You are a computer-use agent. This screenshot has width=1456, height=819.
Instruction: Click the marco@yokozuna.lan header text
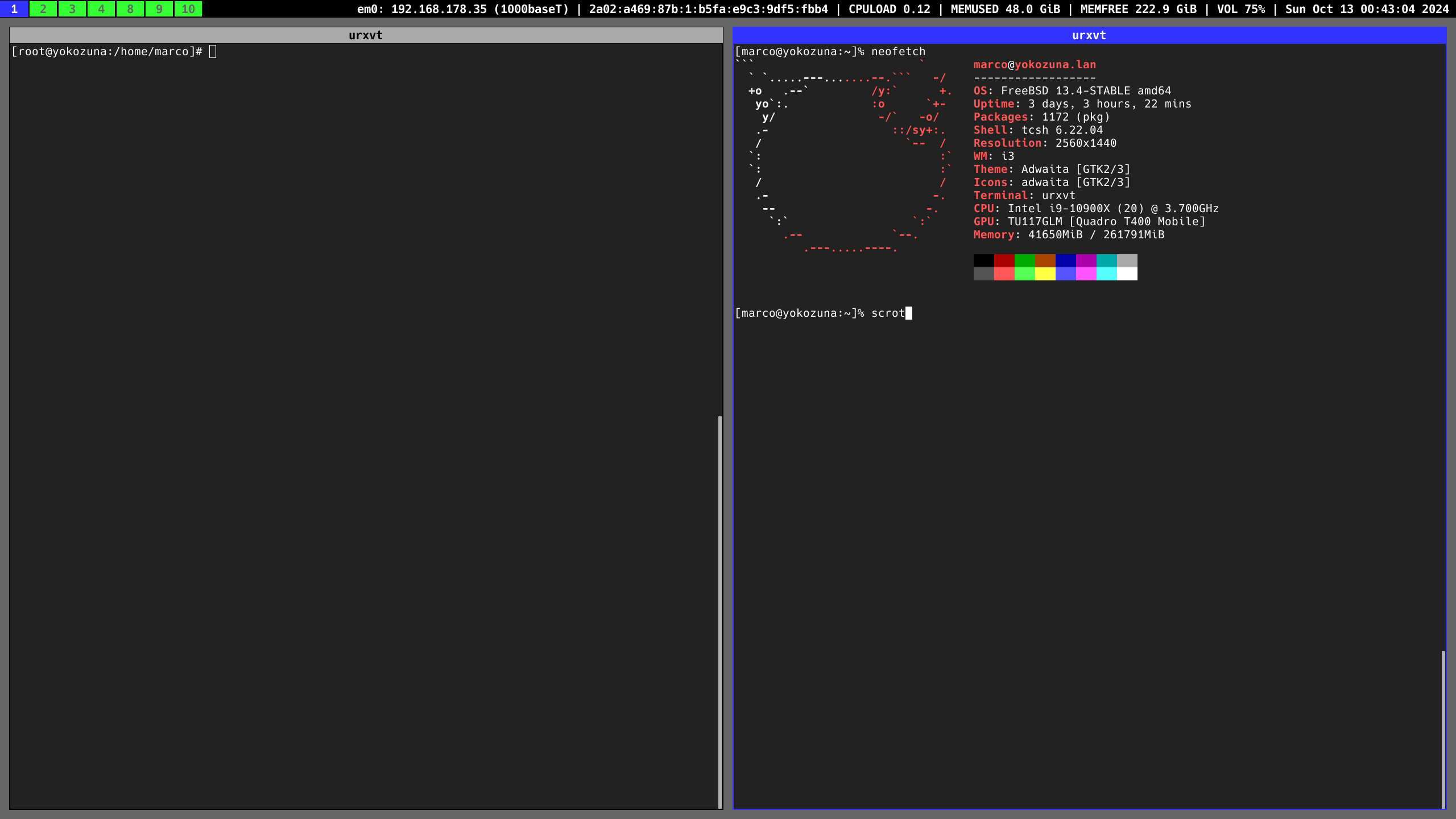click(x=1035, y=65)
